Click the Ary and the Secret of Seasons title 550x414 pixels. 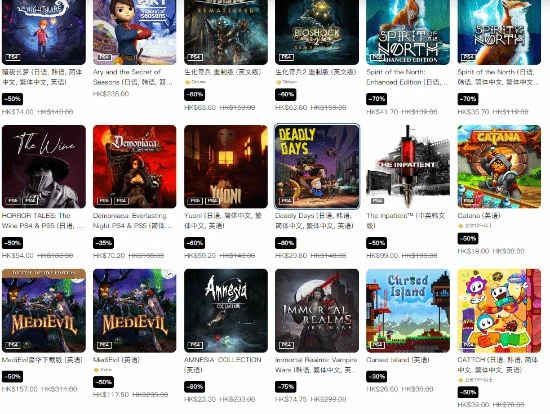pyautogui.click(x=133, y=77)
